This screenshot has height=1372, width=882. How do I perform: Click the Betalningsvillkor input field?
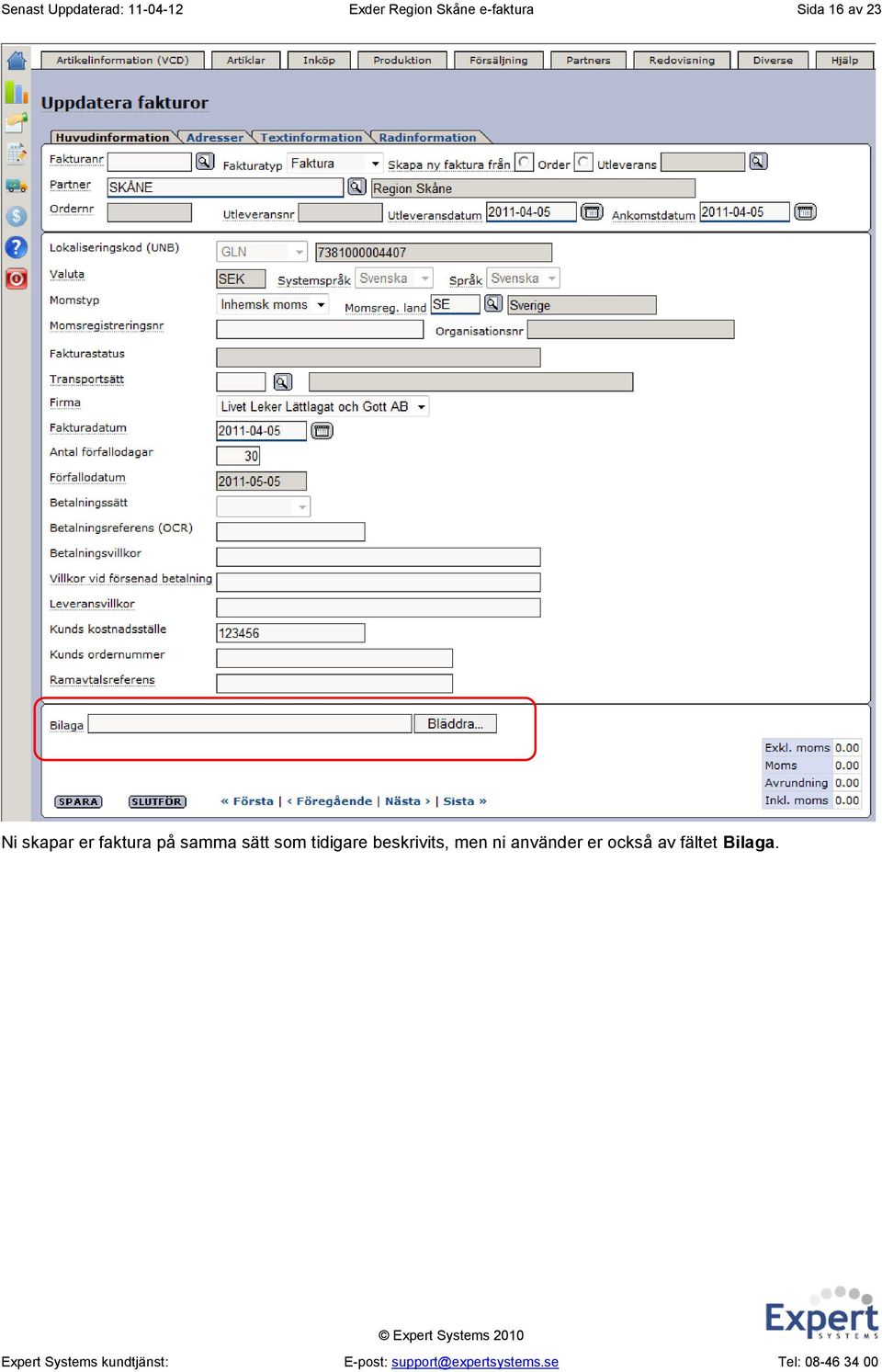[x=379, y=557]
